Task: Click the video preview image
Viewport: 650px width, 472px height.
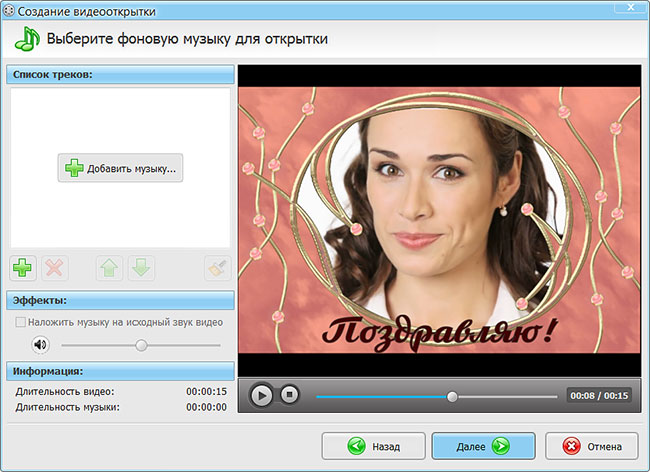Action: click(439, 220)
